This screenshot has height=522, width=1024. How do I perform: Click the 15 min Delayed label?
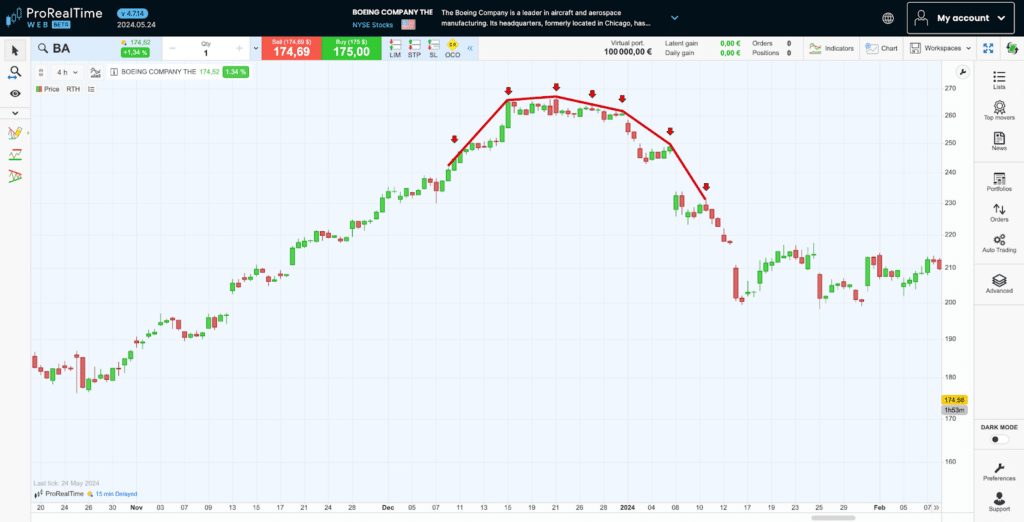116,494
